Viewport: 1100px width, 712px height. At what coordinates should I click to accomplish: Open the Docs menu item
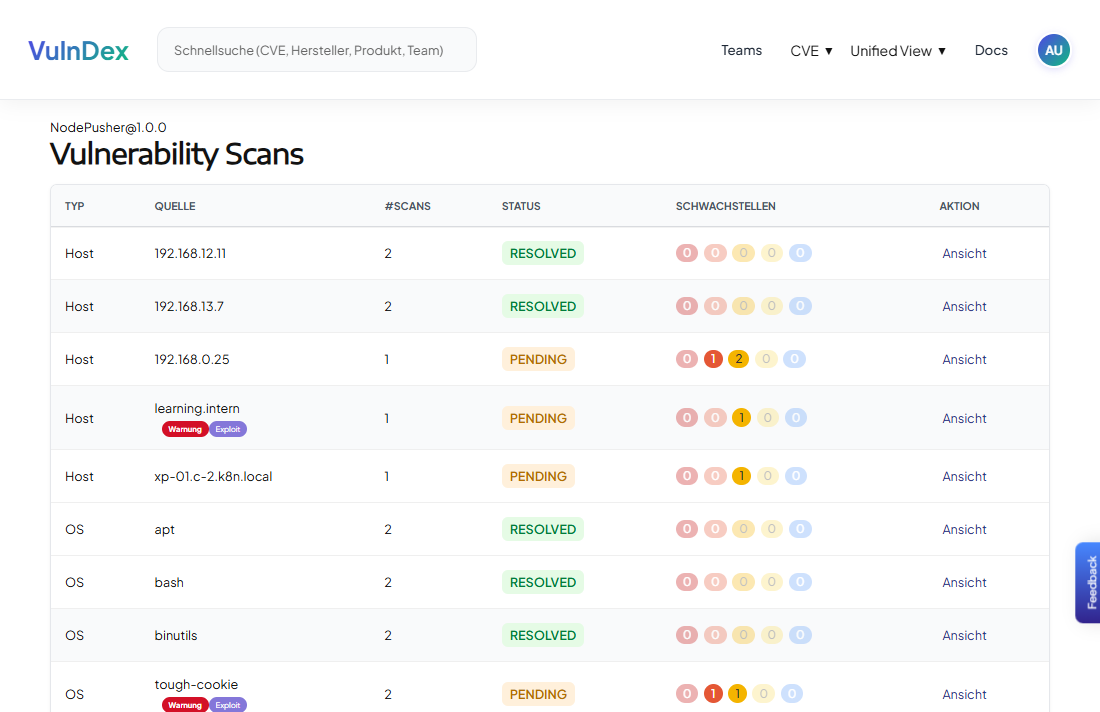[991, 50]
